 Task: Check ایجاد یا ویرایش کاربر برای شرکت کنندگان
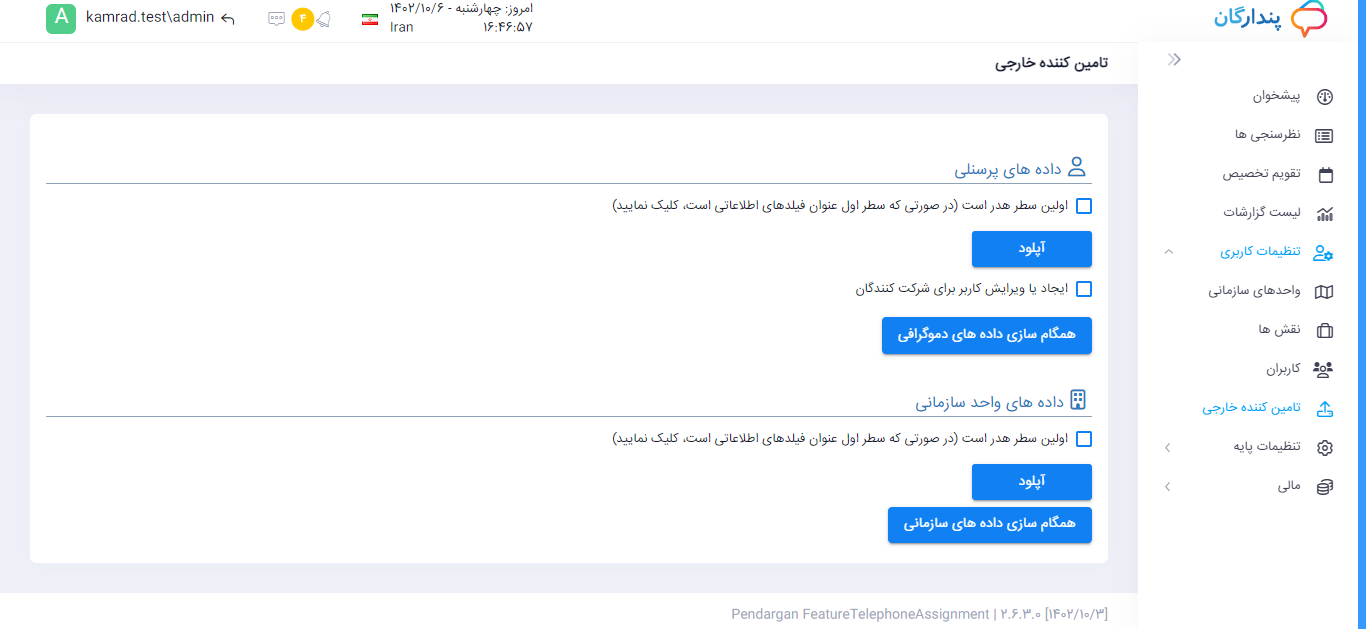click(x=1083, y=289)
